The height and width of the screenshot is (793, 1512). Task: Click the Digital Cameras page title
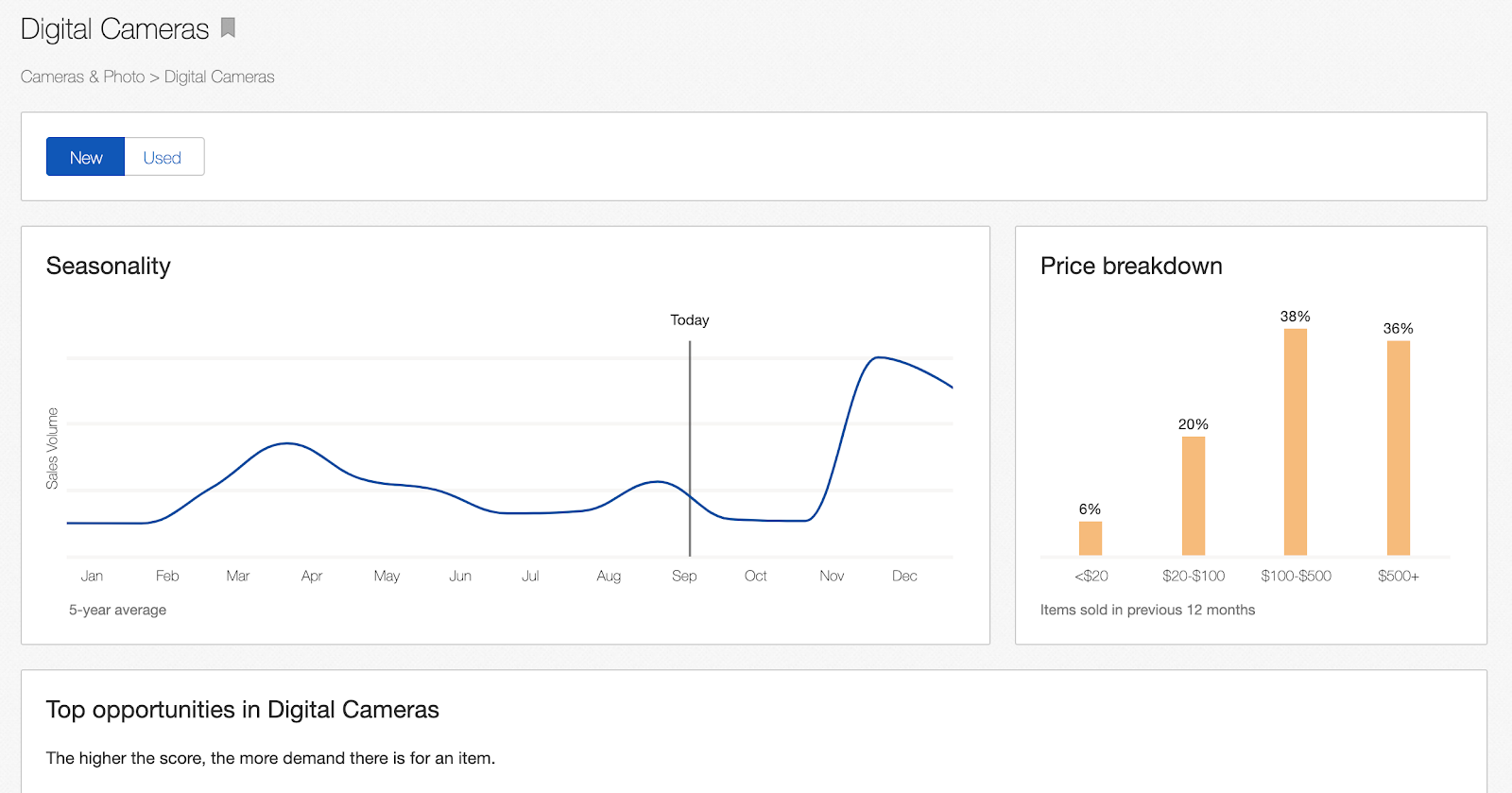(x=114, y=29)
